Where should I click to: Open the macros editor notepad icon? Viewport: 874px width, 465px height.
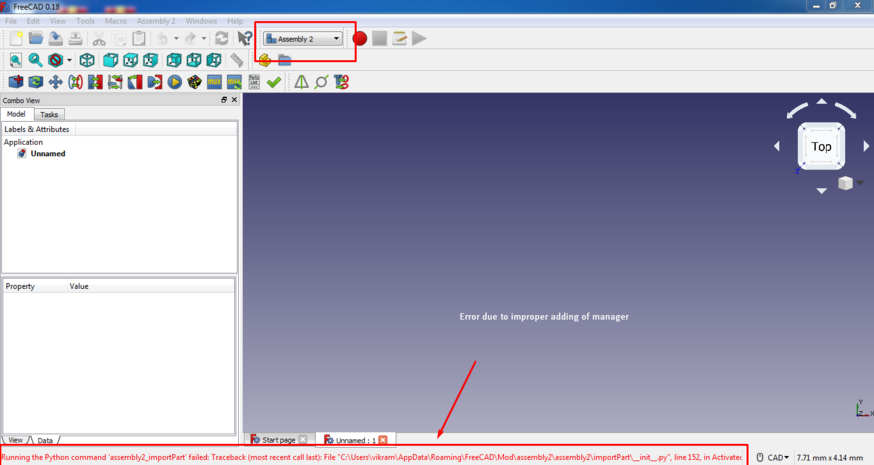[x=399, y=38]
